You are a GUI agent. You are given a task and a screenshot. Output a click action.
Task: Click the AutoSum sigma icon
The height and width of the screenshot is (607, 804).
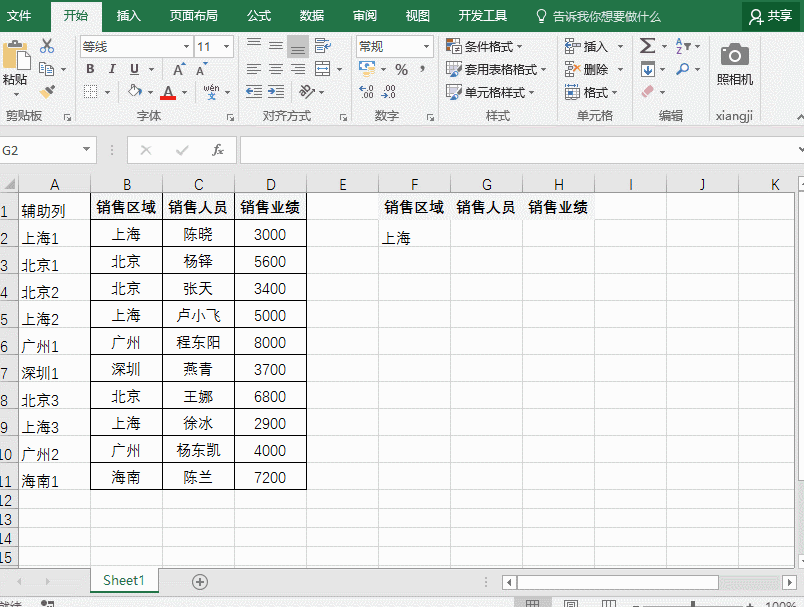(x=647, y=46)
